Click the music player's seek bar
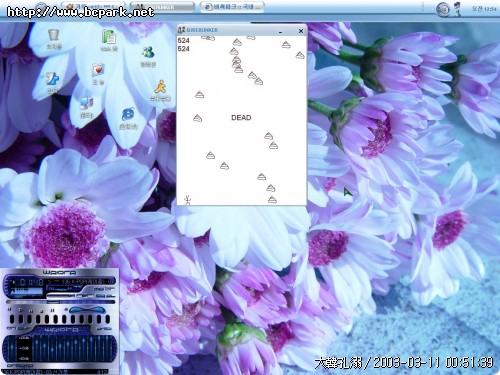 click(x=61, y=302)
